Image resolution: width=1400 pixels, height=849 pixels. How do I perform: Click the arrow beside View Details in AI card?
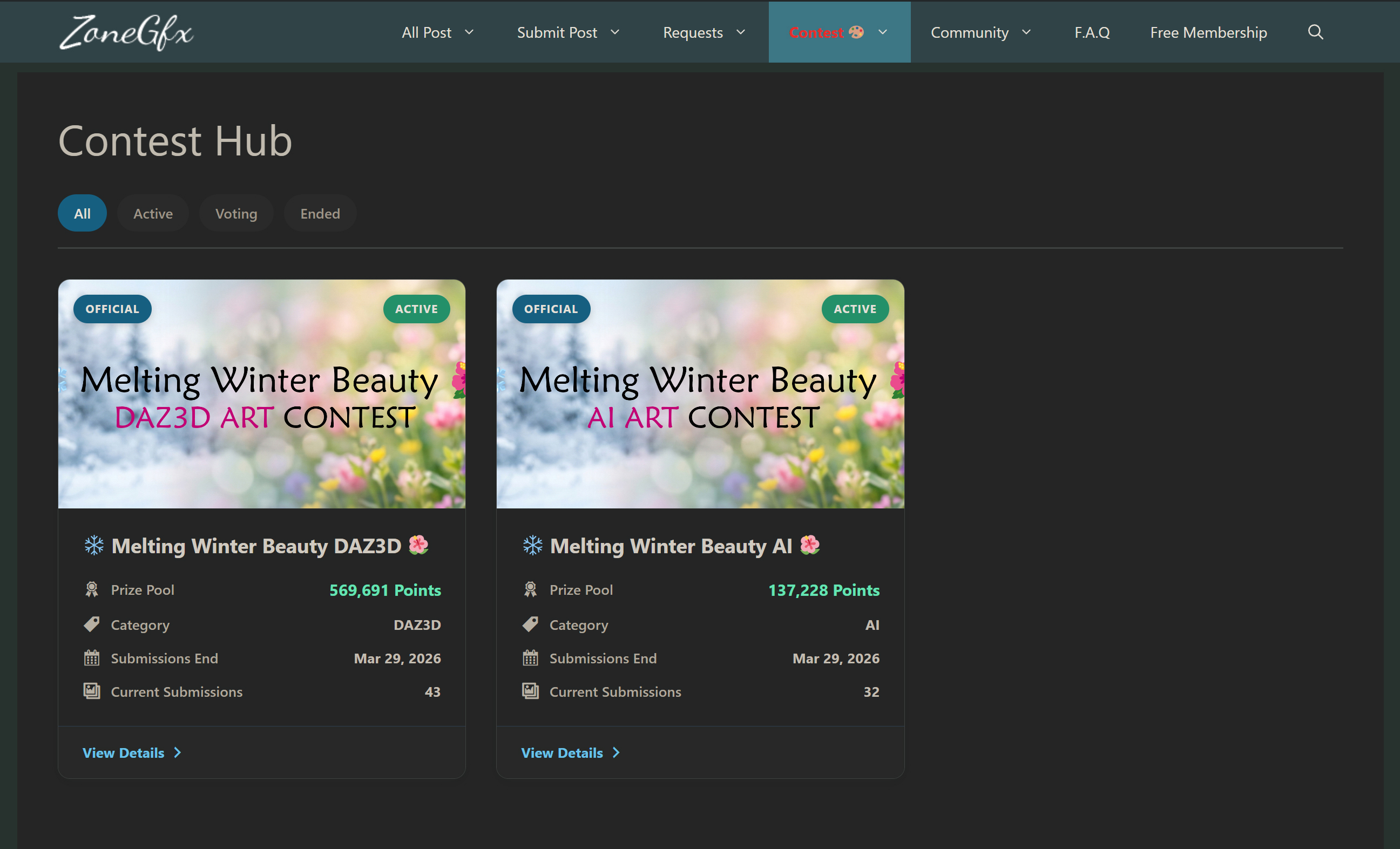616,752
